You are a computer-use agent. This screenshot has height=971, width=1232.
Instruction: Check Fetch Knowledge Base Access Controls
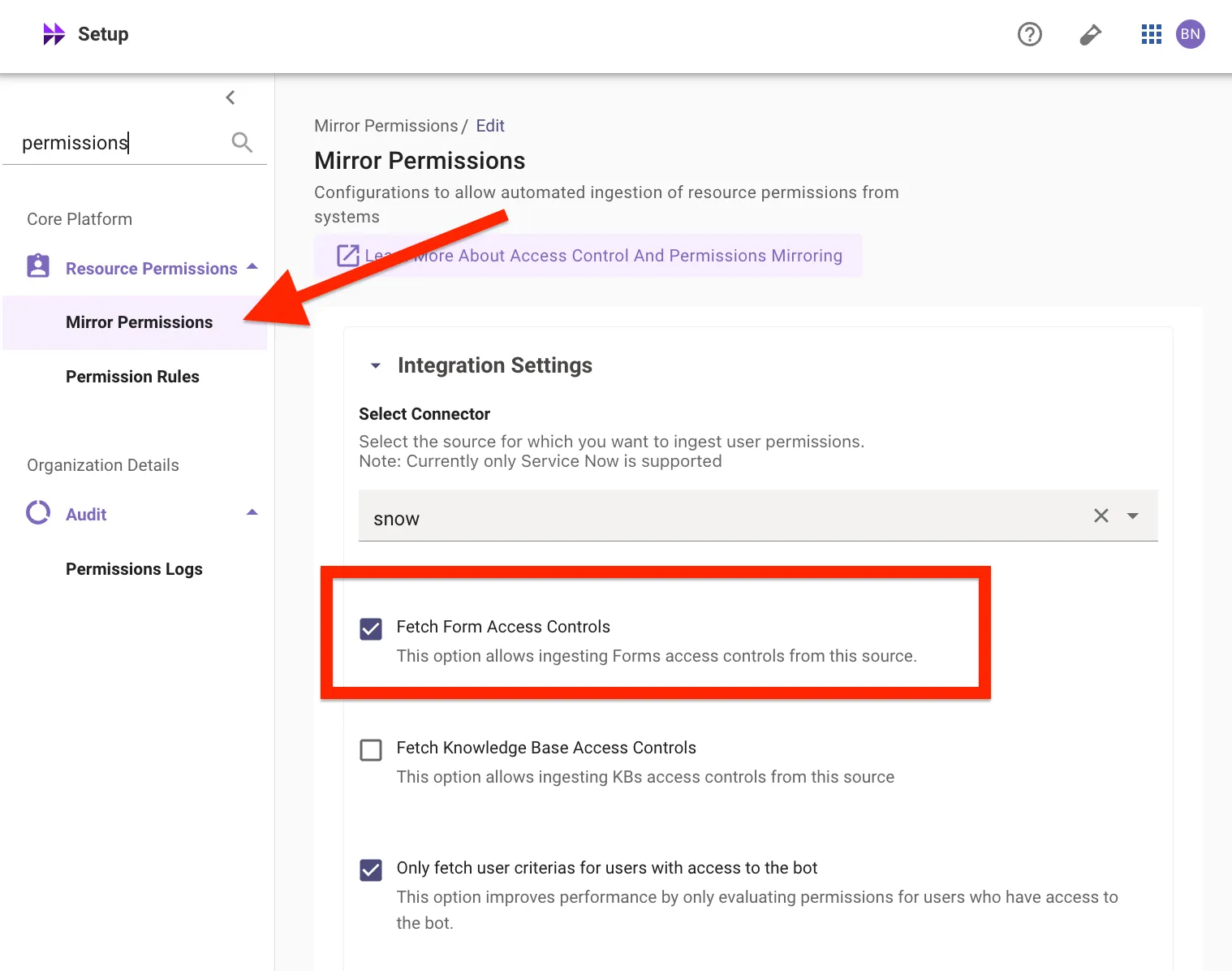coord(371,749)
